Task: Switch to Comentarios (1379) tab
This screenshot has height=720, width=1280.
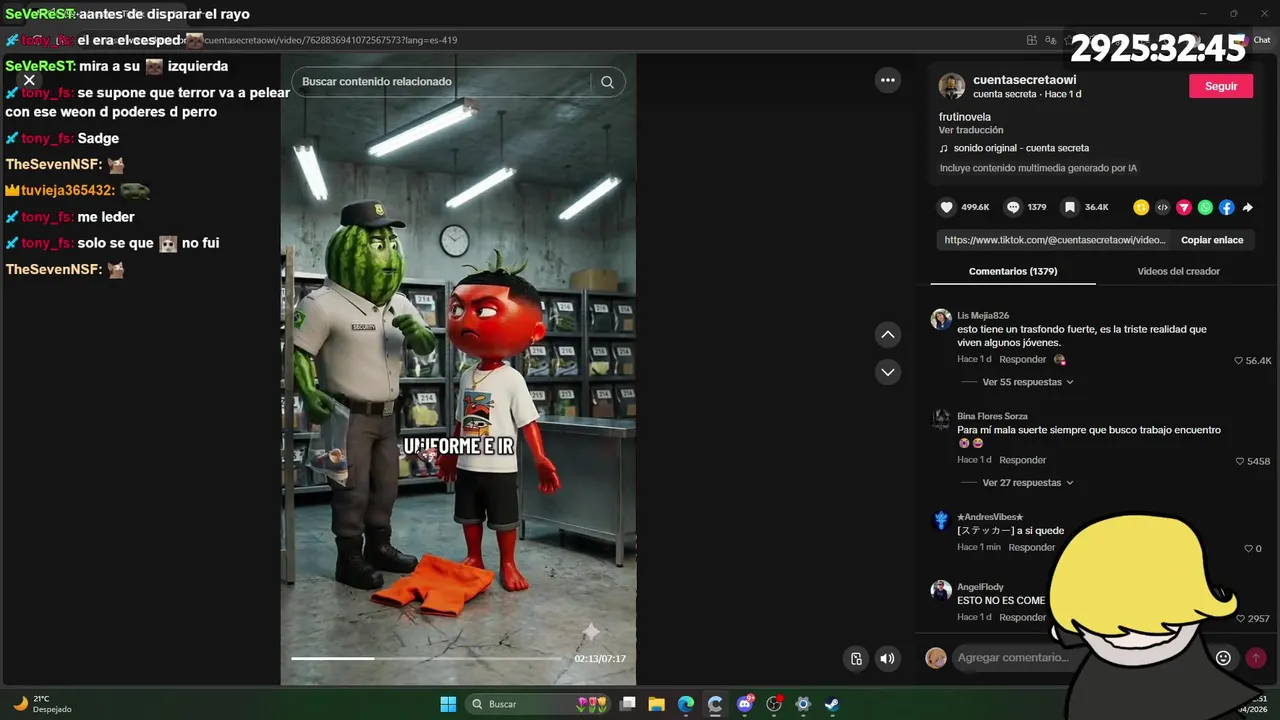Action: coord(1013,271)
